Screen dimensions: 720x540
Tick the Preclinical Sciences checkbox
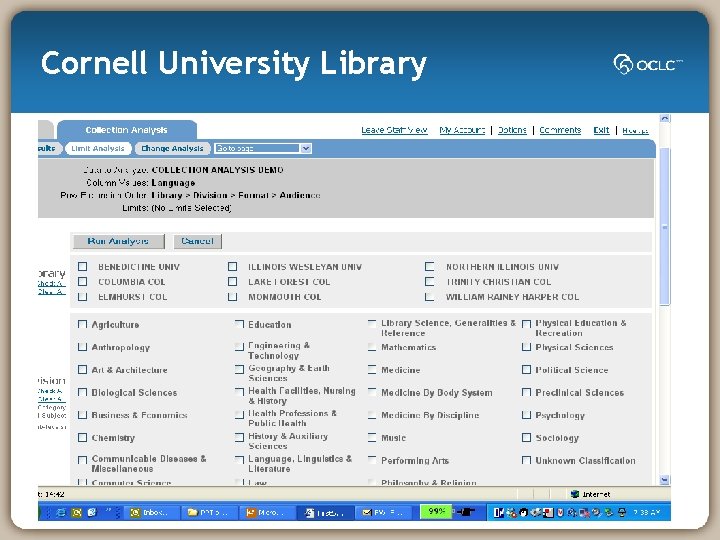click(x=527, y=393)
